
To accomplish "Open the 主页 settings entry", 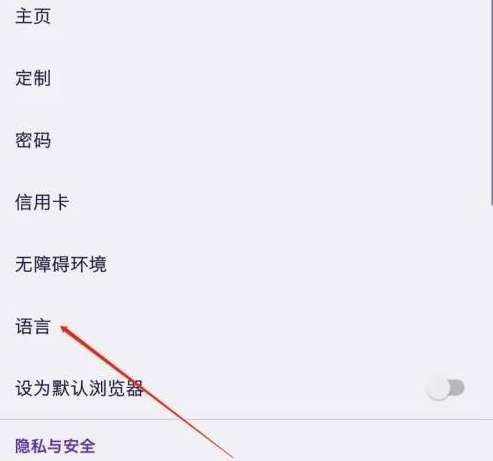I will click(x=245, y=16).
